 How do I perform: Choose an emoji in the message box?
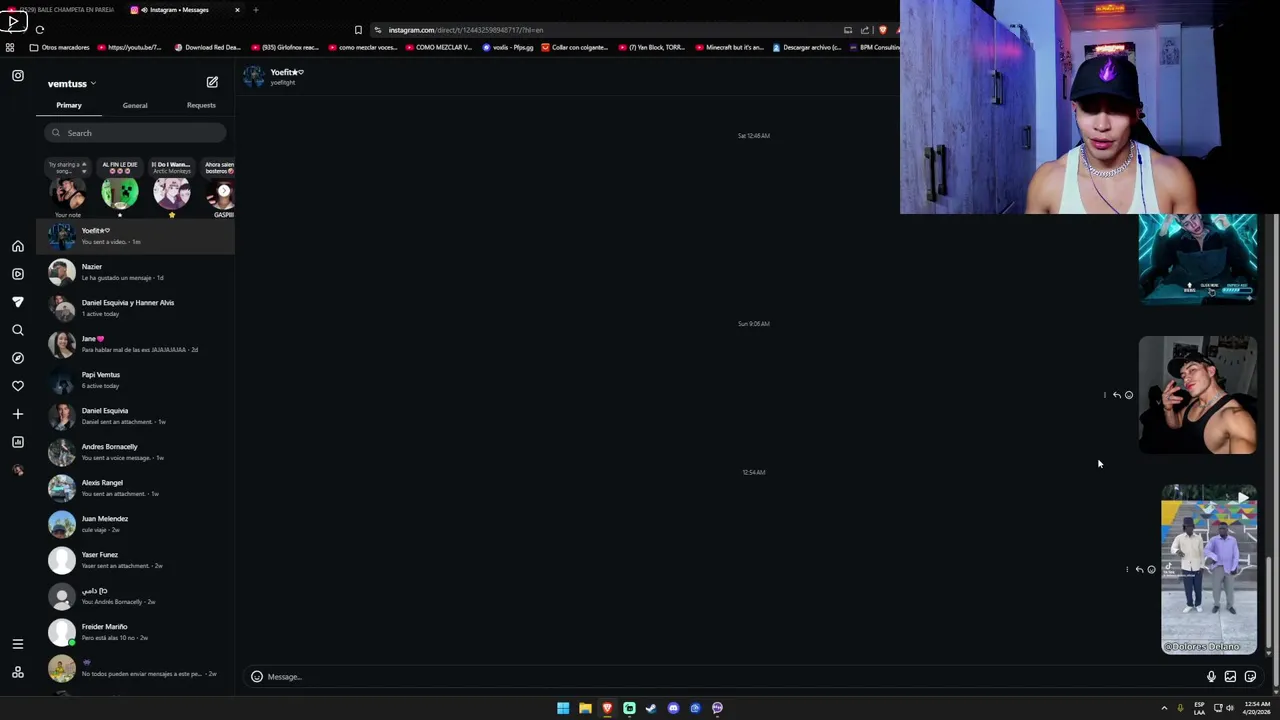[257, 677]
